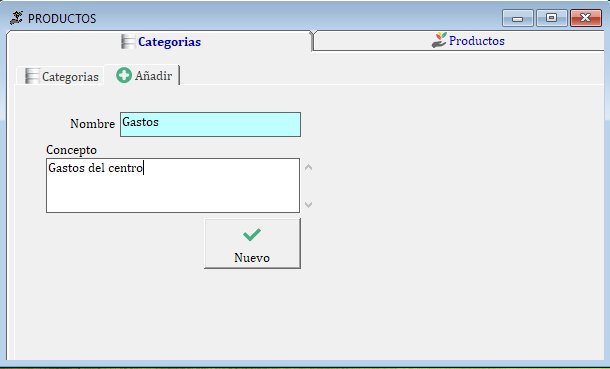Image resolution: width=610 pixels, height=369 pixels.
Task: Click the Nombre label
Action: coord(92,124)
